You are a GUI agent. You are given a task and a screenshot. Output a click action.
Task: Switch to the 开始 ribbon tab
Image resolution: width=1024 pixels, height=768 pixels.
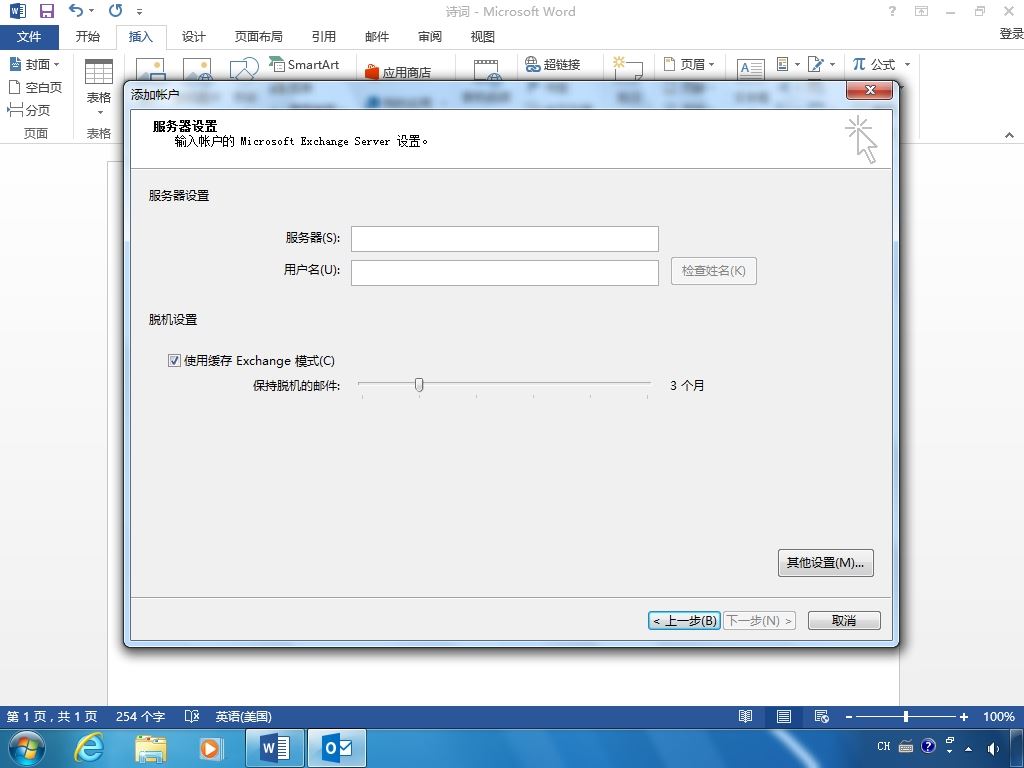click(x=88, y=37)
